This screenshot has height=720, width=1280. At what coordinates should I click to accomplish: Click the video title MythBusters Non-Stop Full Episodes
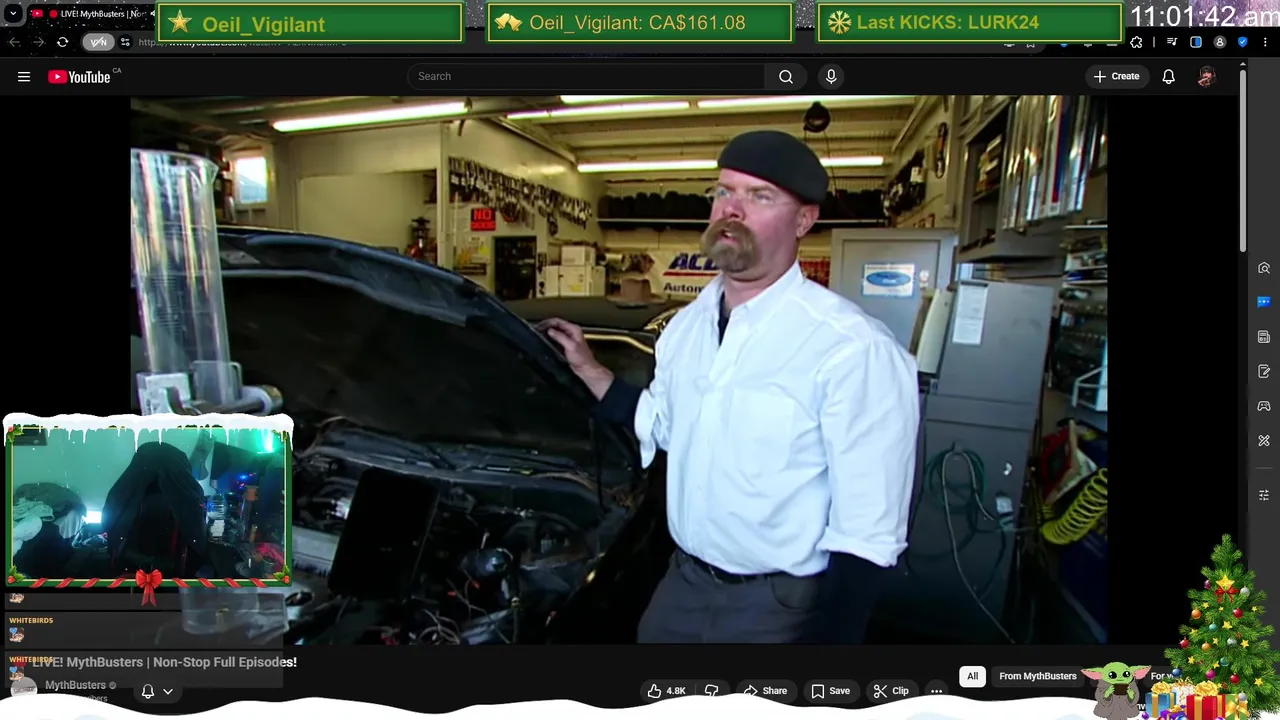coord(165,662)
